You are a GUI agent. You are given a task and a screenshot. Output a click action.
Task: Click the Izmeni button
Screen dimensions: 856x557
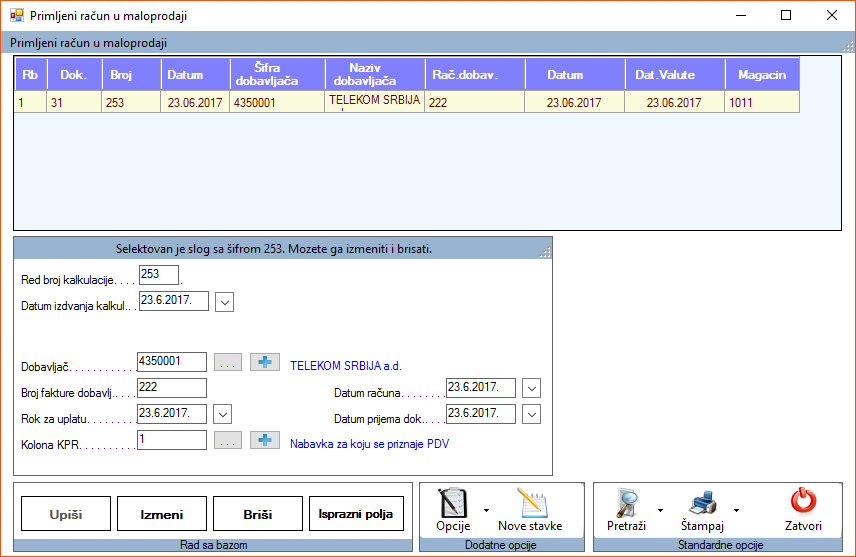point(162,514)
